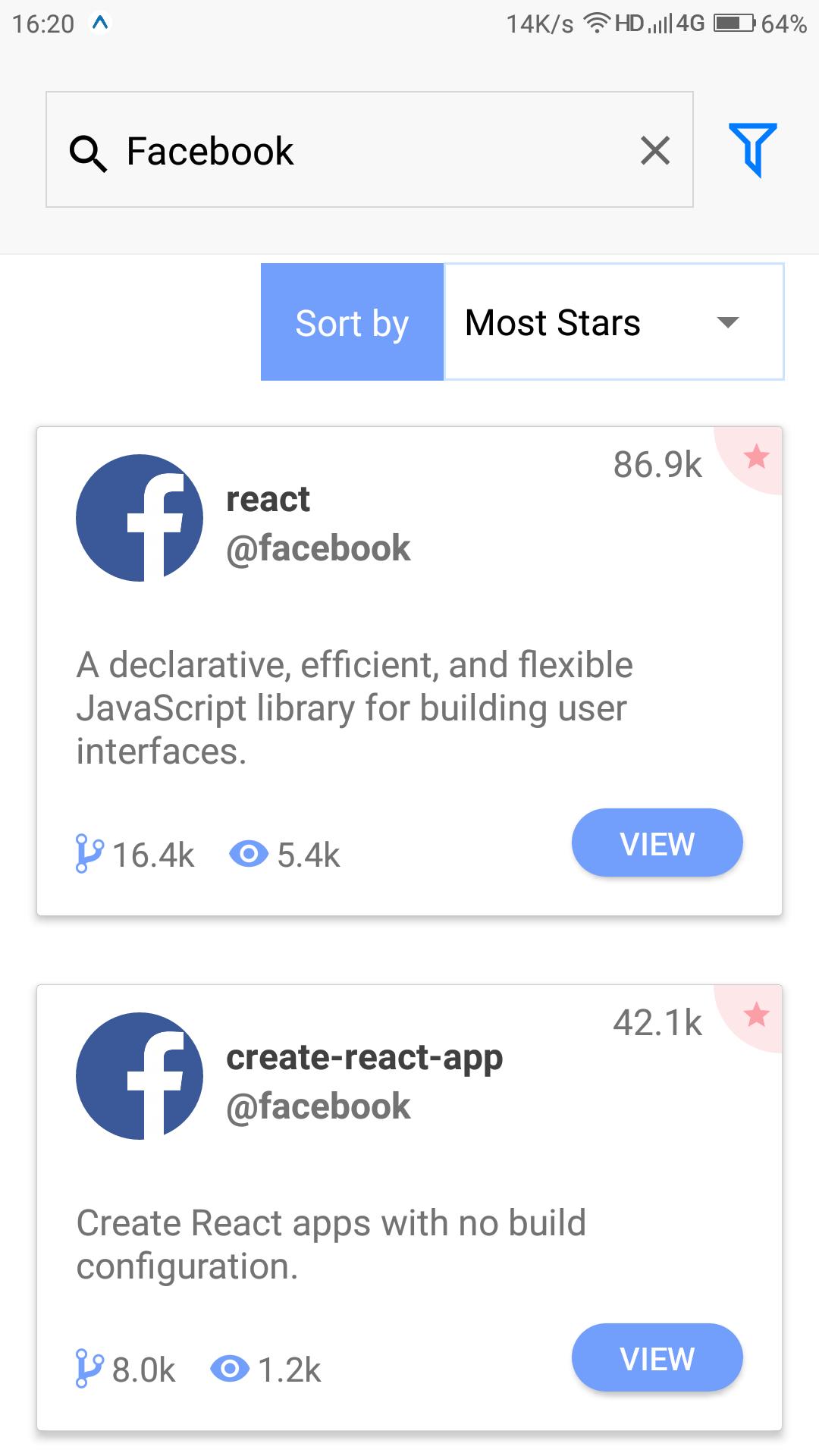View the react repository
819x1456 pixels.
[x=657, y=843]
